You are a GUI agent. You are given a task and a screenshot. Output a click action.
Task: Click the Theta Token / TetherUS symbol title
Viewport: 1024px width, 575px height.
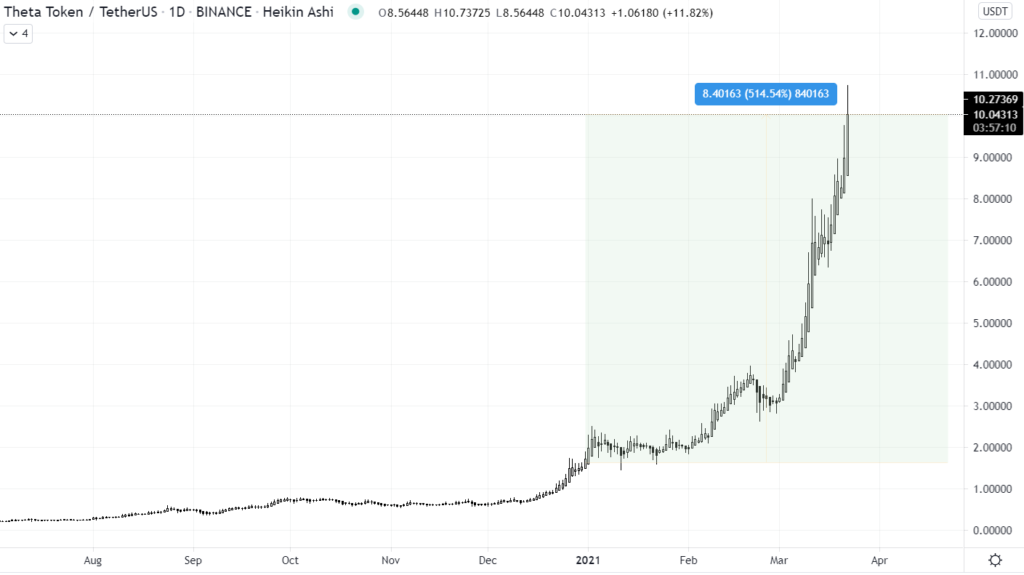[x=81, y=12]
